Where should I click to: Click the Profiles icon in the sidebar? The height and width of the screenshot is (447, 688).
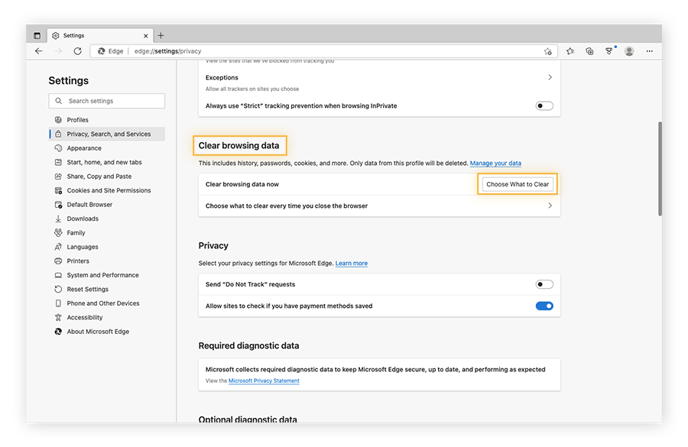tap(58, 120)
